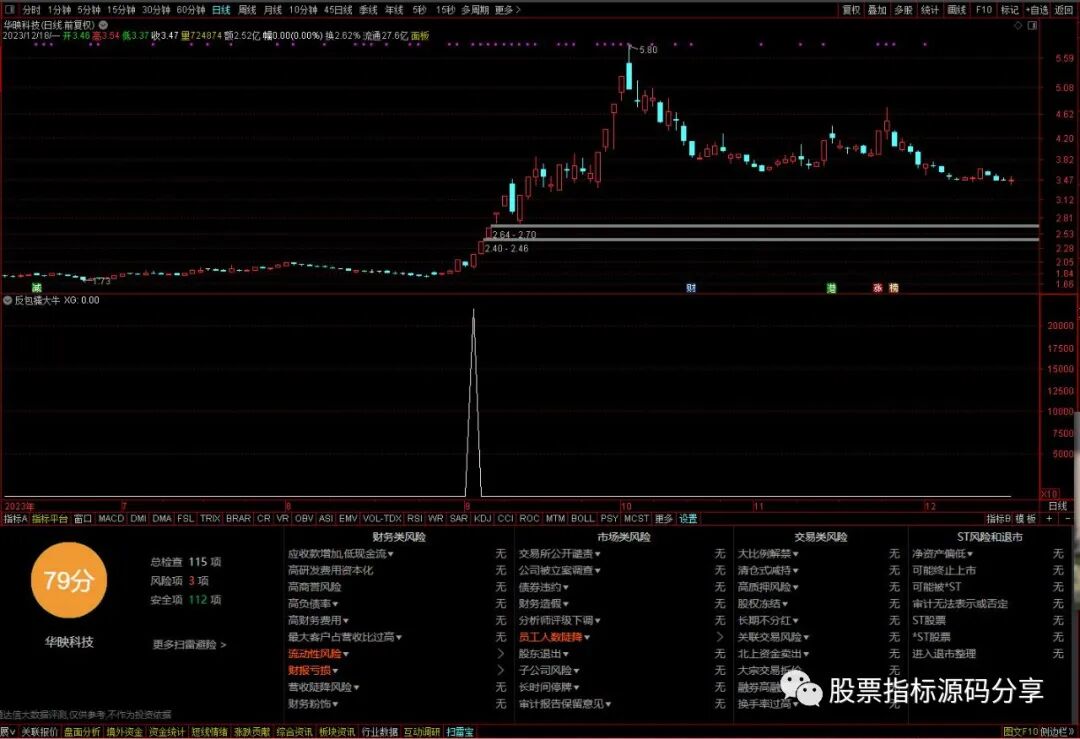The width and height of the screenshot is (1080, 739).
Task: Click the 79分 score badge
Action: point(69,581)
